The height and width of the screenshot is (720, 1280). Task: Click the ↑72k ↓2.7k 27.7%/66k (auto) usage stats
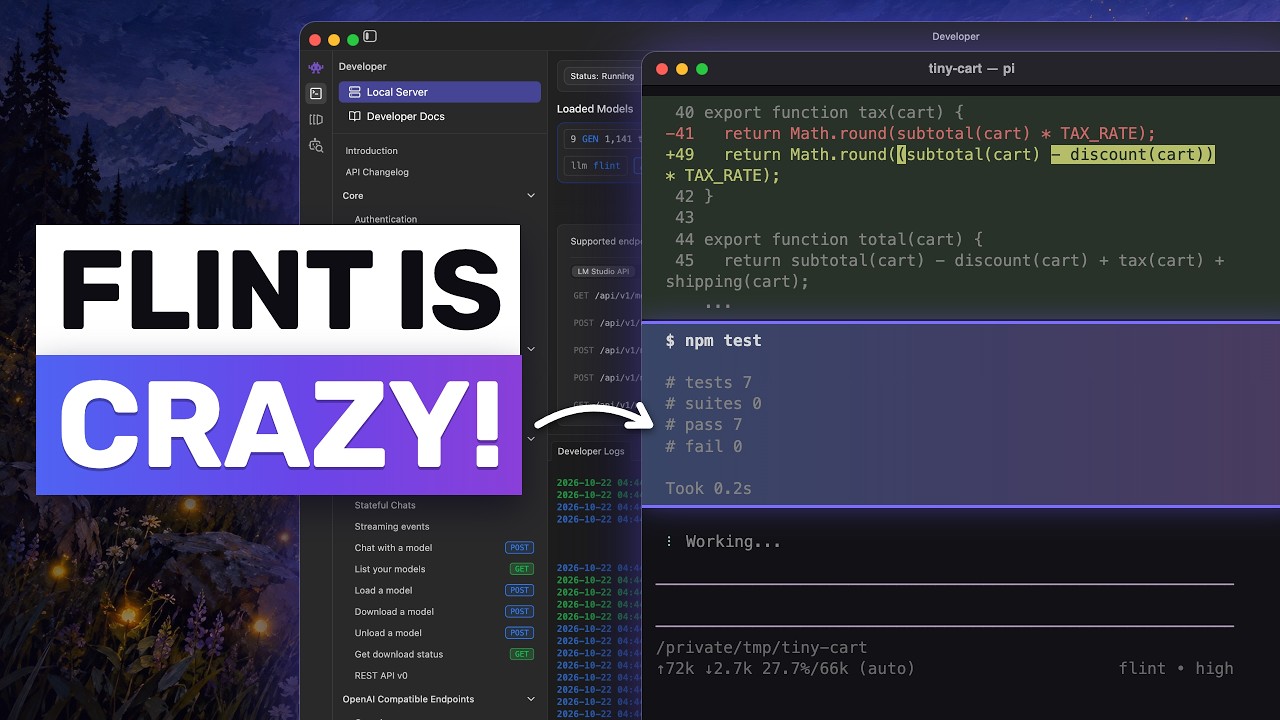pyautogui.click(x=785, y=669)
